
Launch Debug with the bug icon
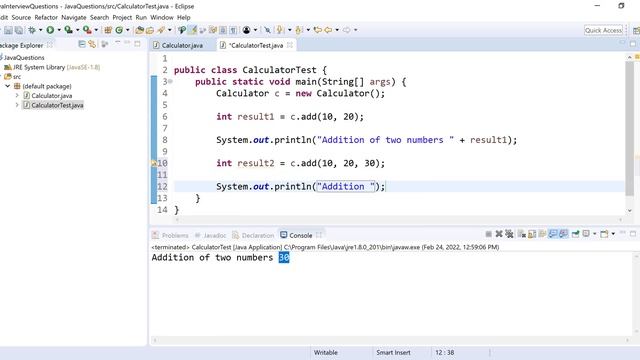32,30
